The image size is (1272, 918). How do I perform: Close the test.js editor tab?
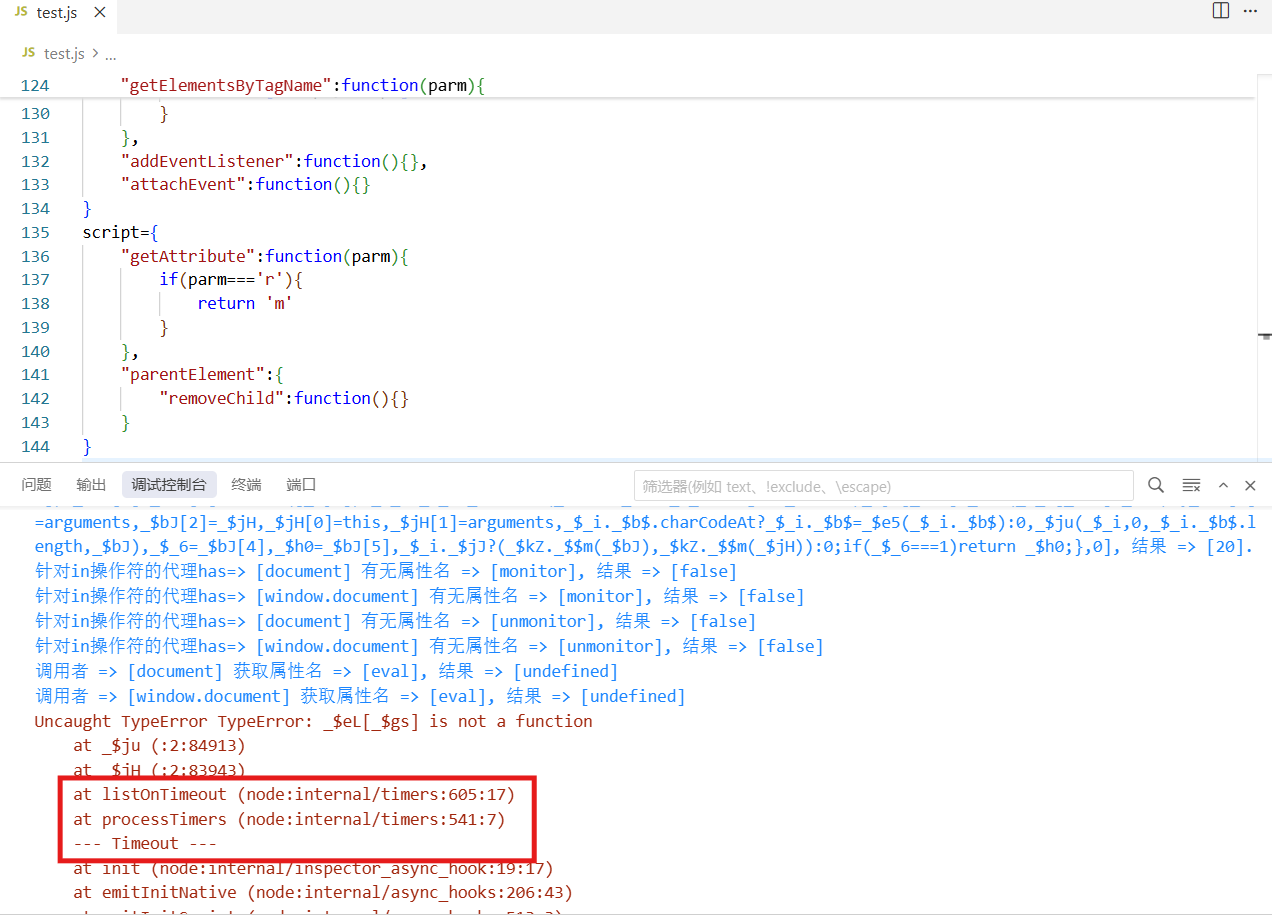click(x=98, y=14)
